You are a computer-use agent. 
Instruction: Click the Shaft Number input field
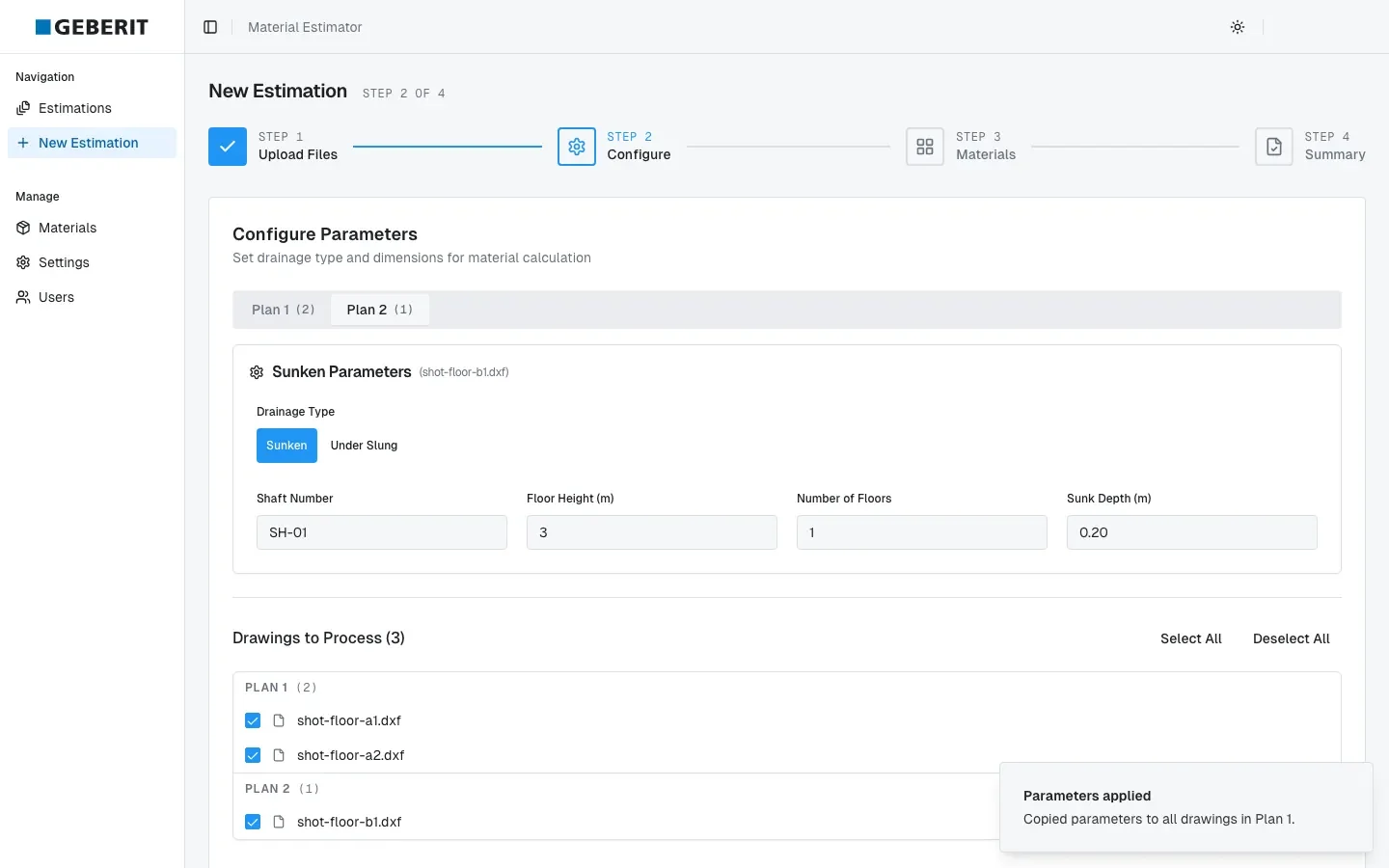pyautogui.click(x=382, y=532)
